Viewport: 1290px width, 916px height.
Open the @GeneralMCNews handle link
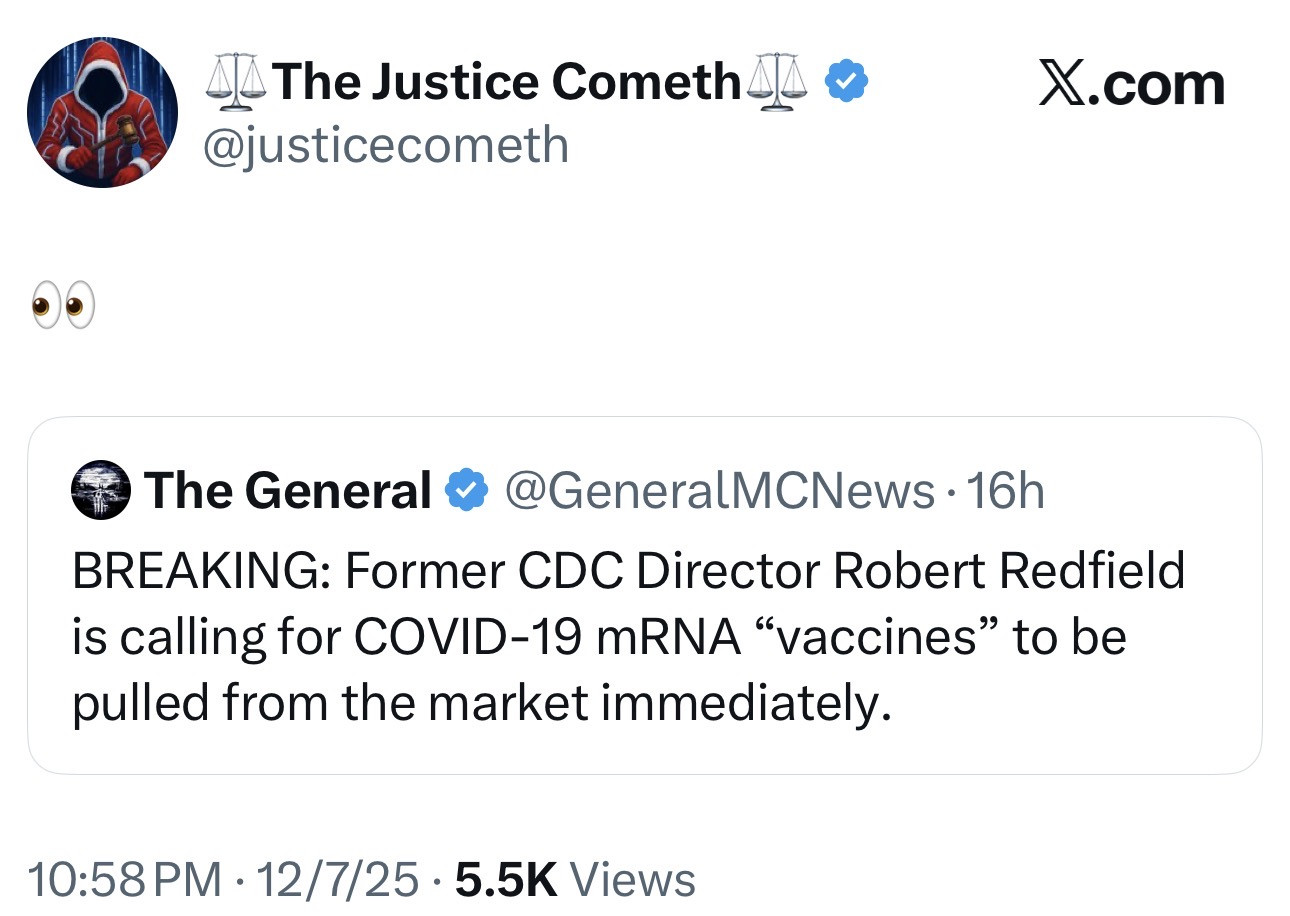click(x=718, y=491)
